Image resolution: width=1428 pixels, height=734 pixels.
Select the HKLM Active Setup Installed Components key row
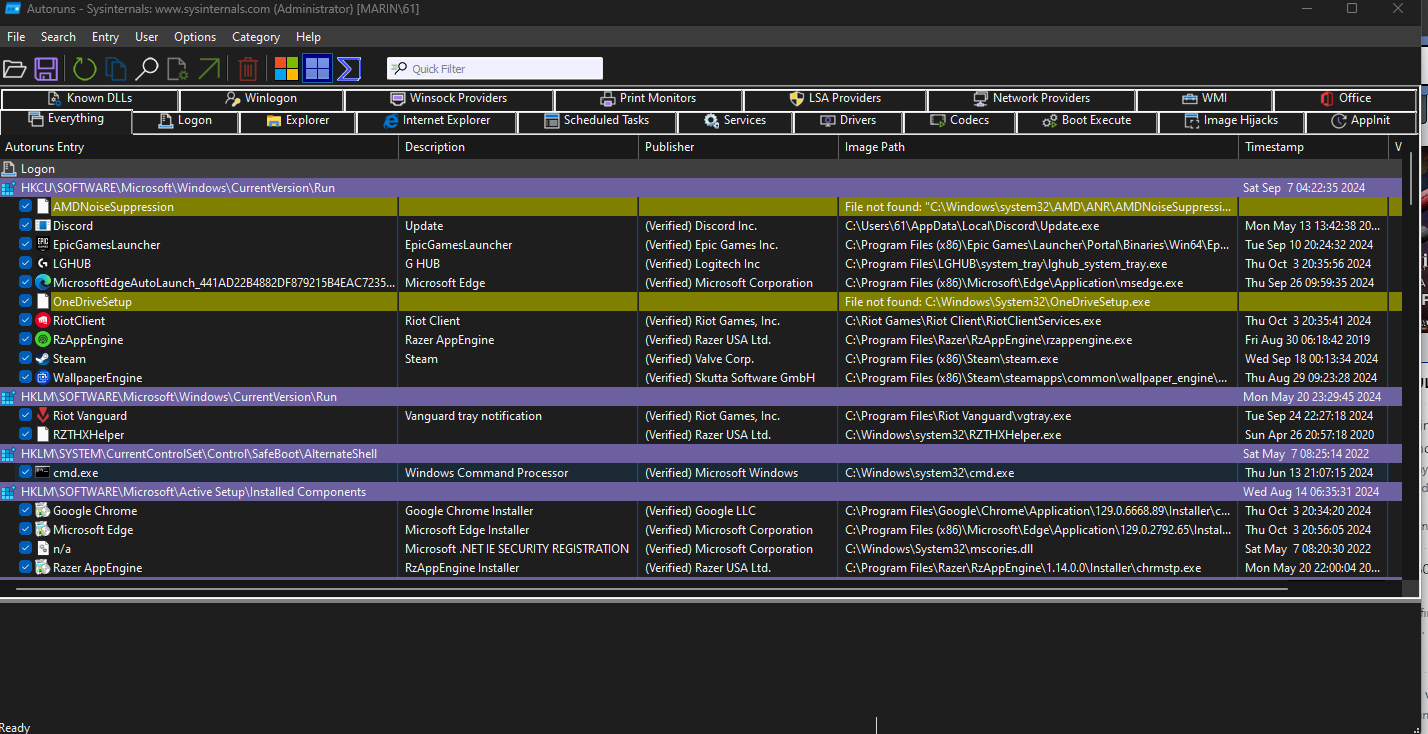[700, 492]
